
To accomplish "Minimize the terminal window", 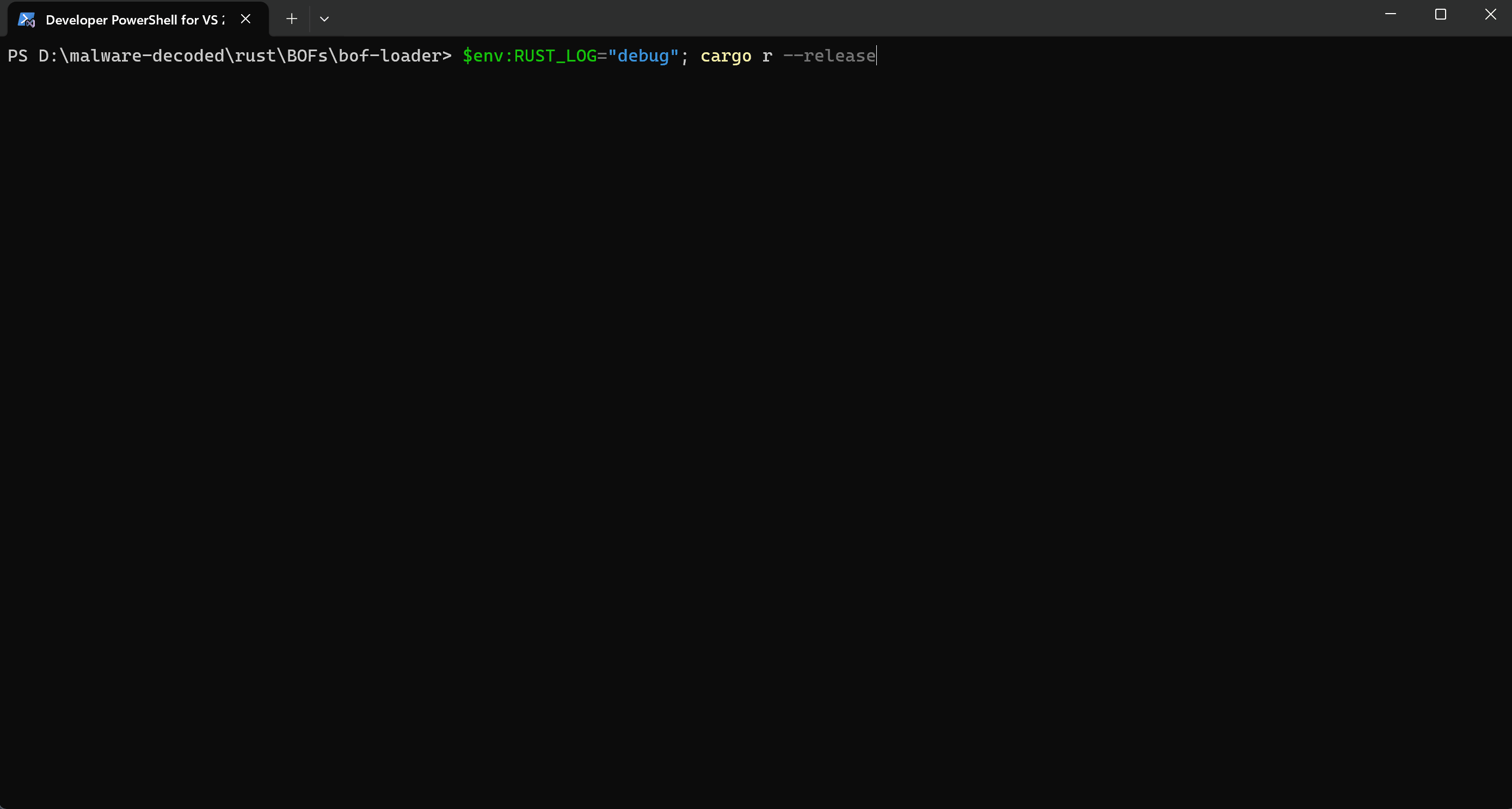I will [x=1391, y=14].
